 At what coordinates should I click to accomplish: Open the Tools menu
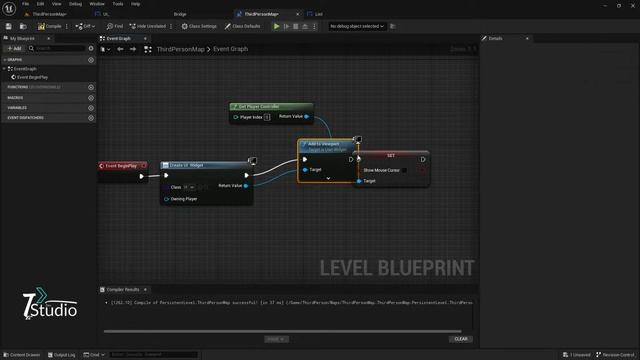coord(118,4)
